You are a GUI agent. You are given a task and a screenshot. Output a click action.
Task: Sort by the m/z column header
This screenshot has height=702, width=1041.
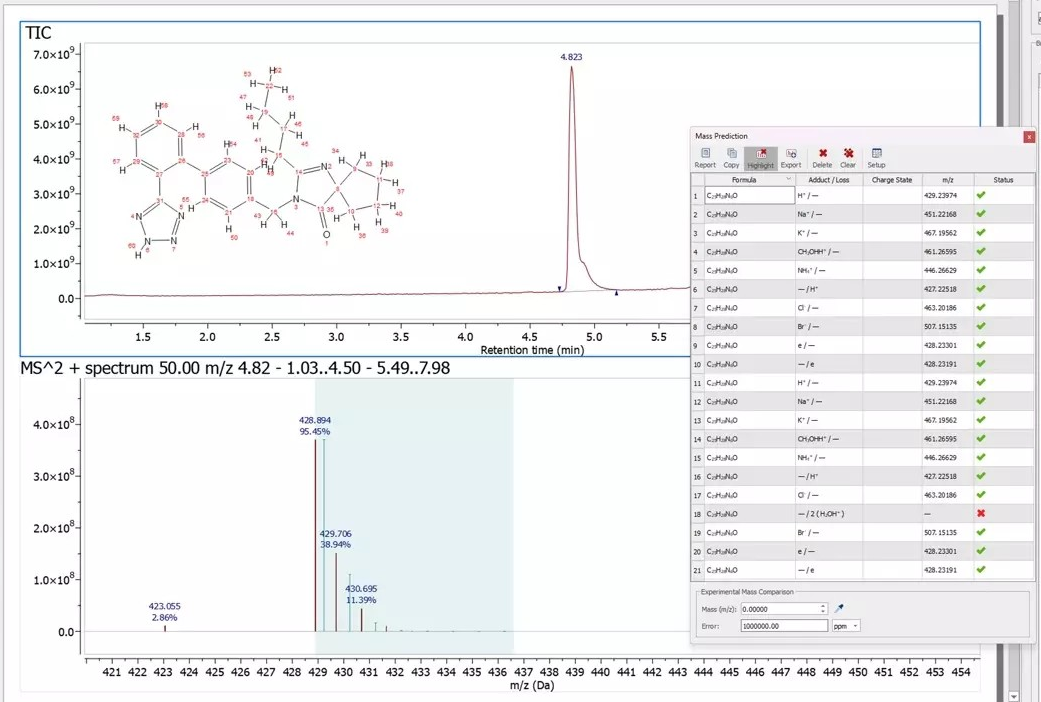[947, 180]
